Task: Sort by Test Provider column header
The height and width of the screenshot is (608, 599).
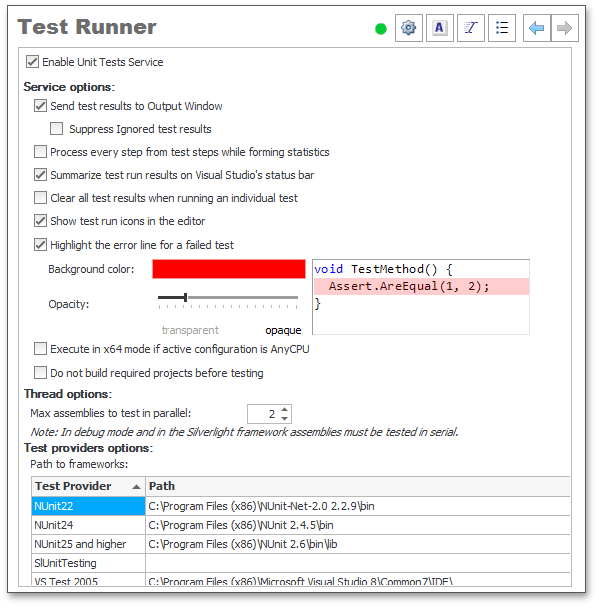Action: click(x=88, y=486)
